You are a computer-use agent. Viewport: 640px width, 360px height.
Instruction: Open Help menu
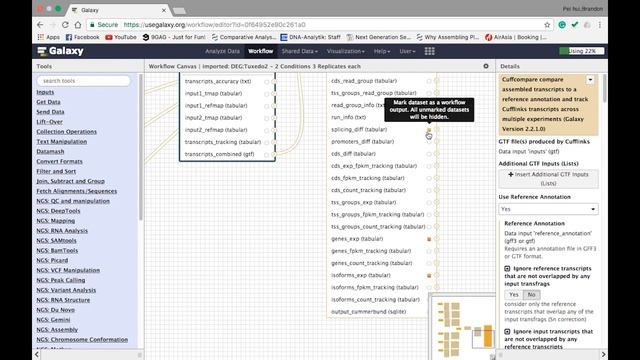382,51
